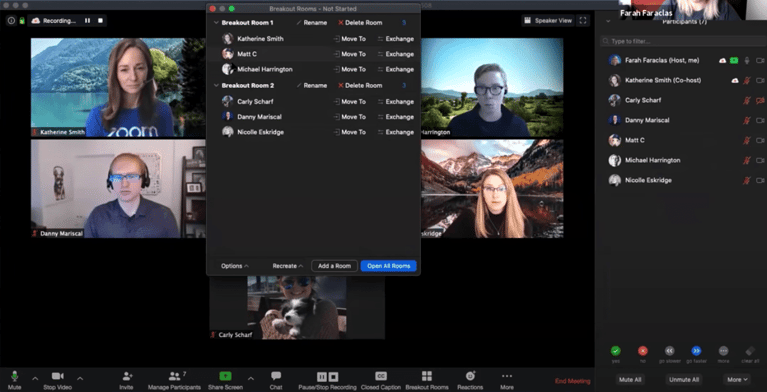Enter full screen using the top-right icon
This screenshot has width=767, height=392.
pos(583,21)
